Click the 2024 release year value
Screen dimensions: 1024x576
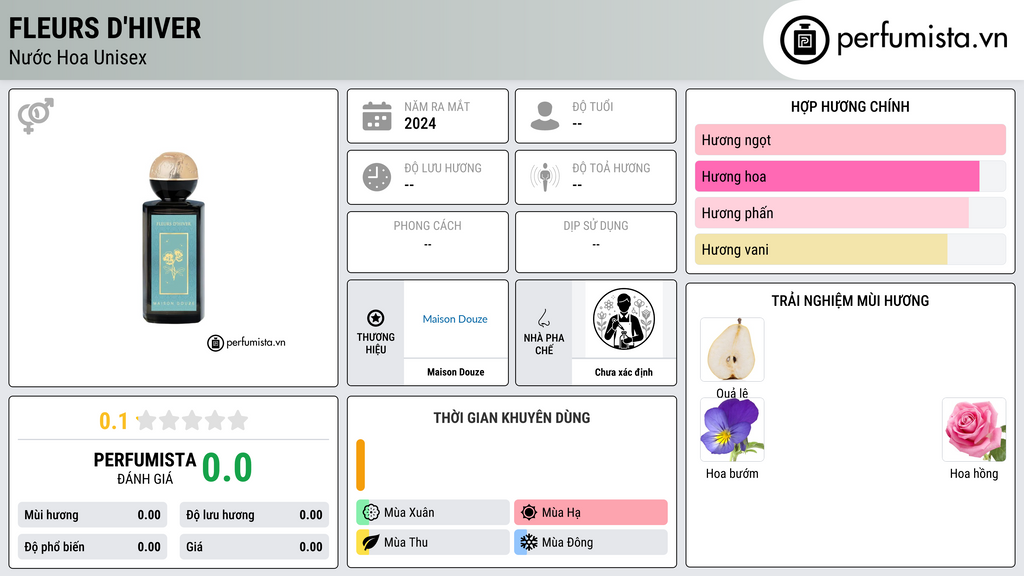(x=420, y=123)
